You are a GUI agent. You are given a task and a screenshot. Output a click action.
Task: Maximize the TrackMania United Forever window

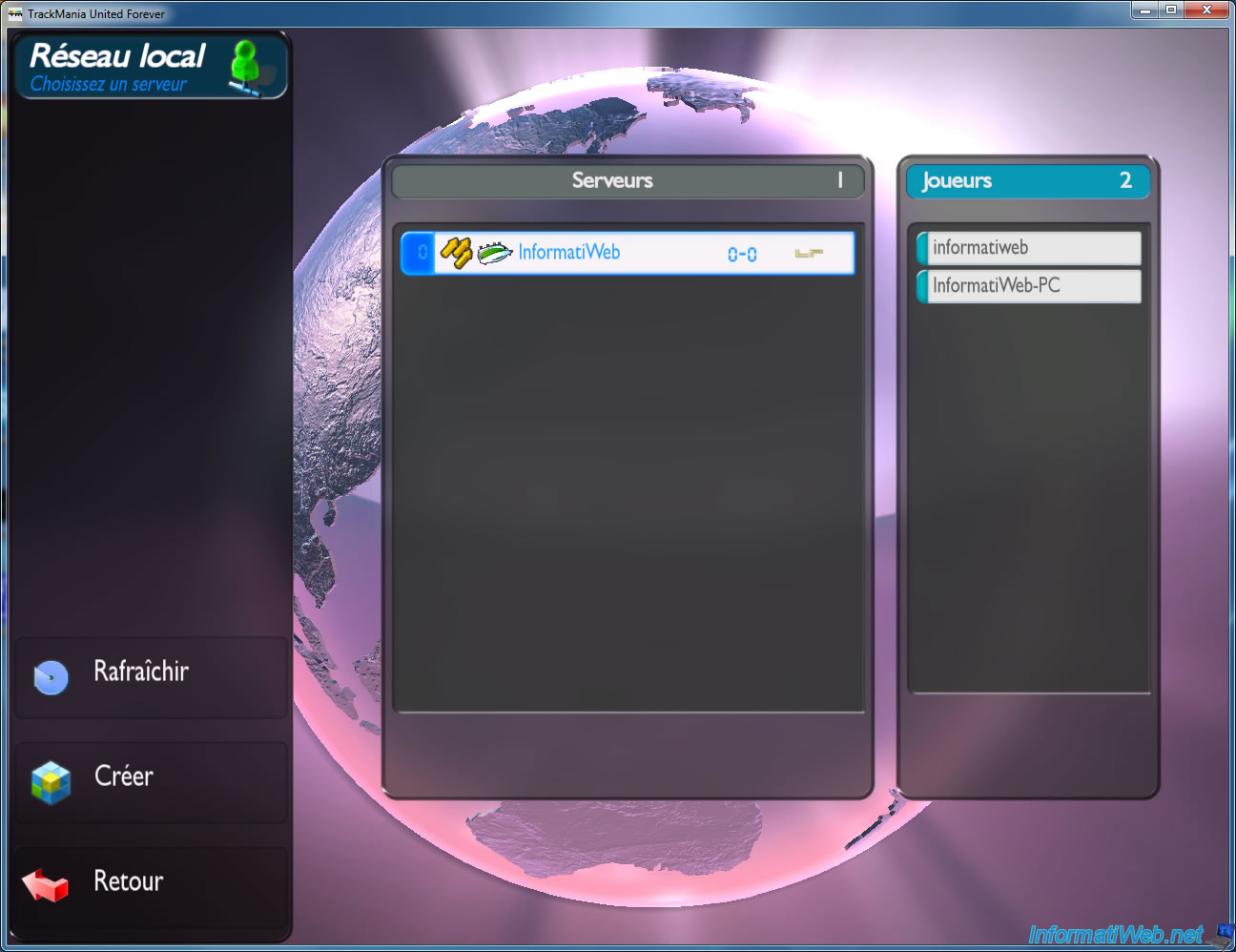(x=1171, y=10)
